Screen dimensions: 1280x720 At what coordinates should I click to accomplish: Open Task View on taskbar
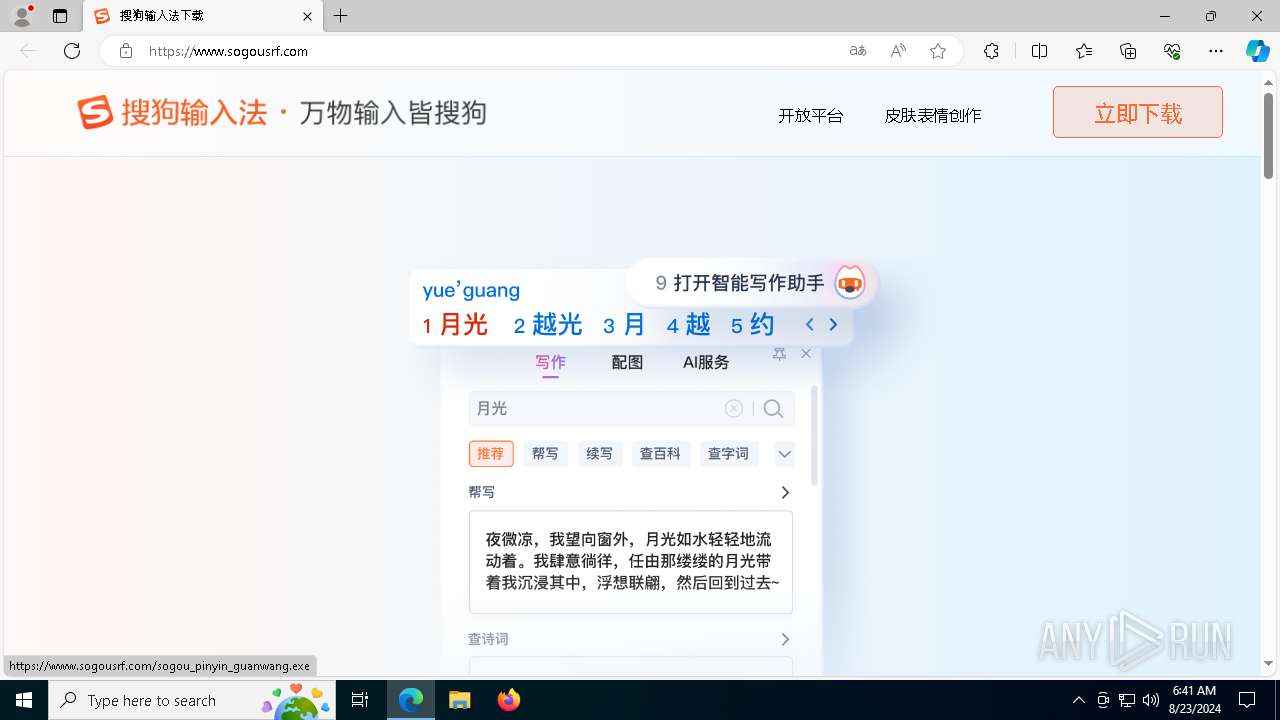360,700
